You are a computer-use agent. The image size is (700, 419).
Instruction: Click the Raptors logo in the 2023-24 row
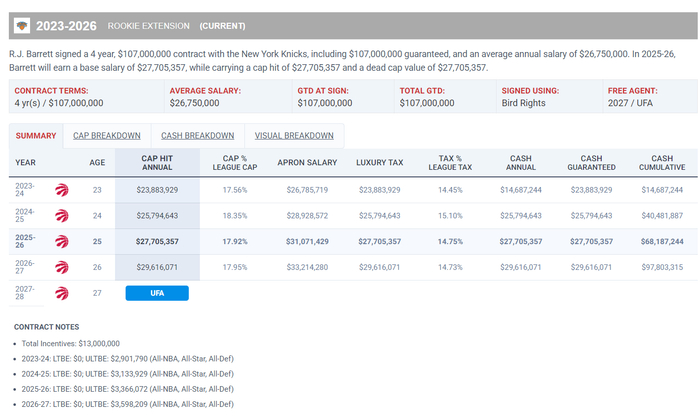[62, 190]
